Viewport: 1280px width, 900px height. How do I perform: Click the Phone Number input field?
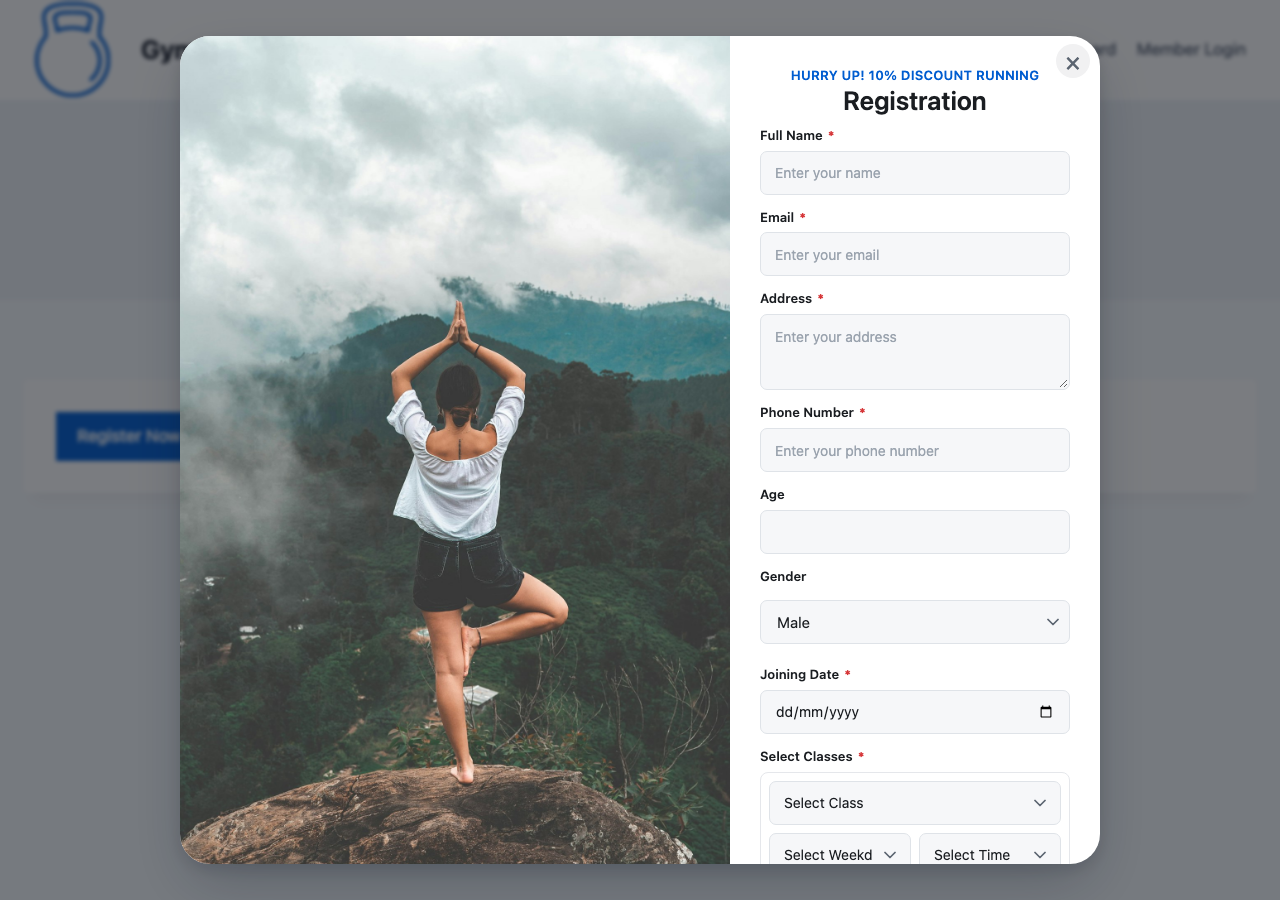click(914, 451)
